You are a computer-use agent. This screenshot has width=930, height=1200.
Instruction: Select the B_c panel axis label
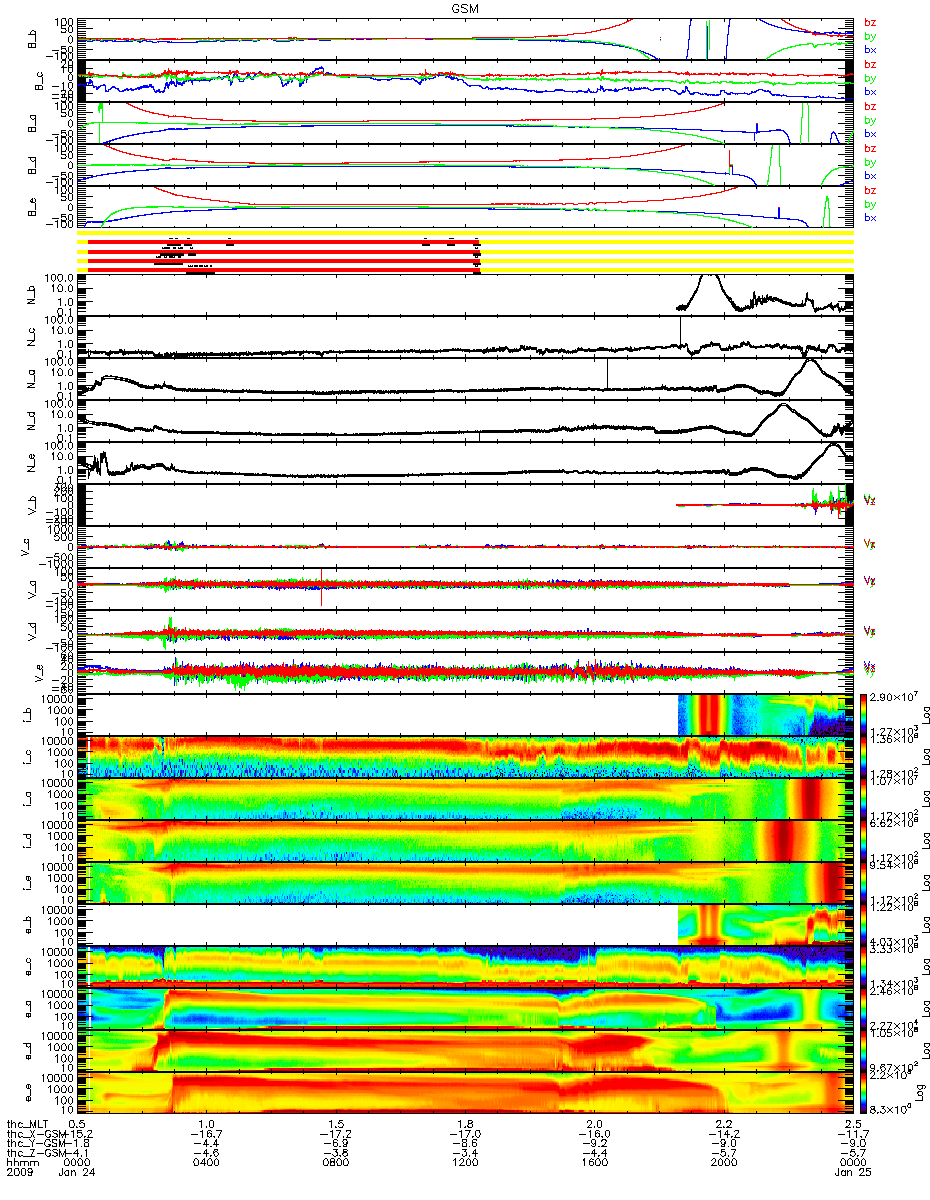pos(40,81)
